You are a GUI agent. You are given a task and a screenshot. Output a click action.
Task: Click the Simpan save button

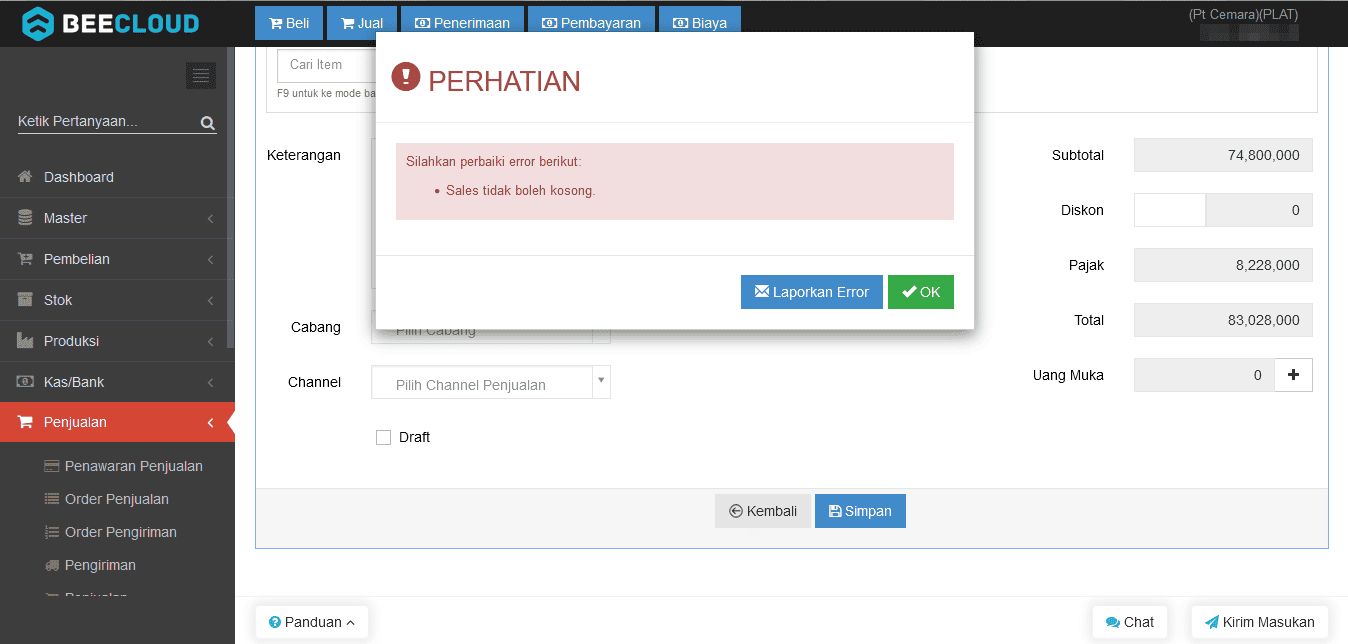(860, 511)
